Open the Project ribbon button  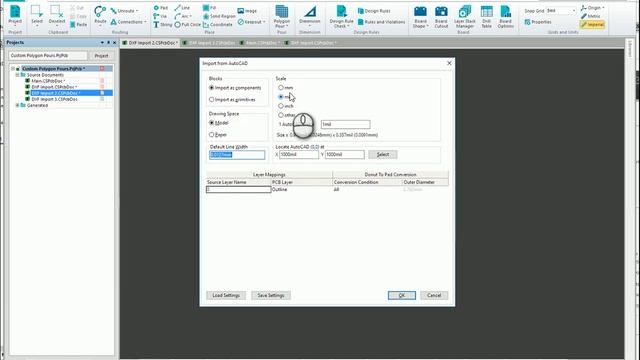pos(15,16)
